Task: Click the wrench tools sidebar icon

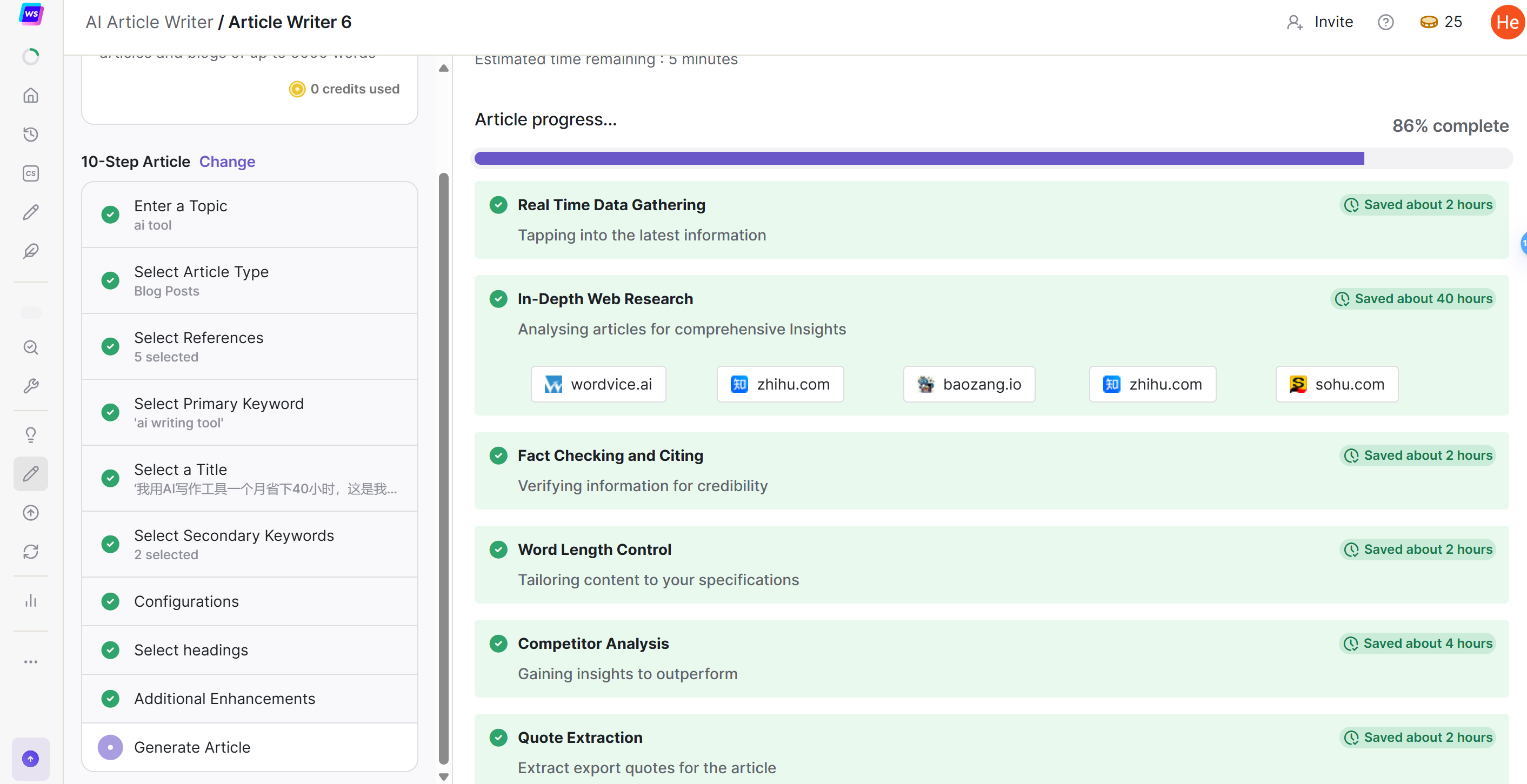Action: [x=31, y=386]
